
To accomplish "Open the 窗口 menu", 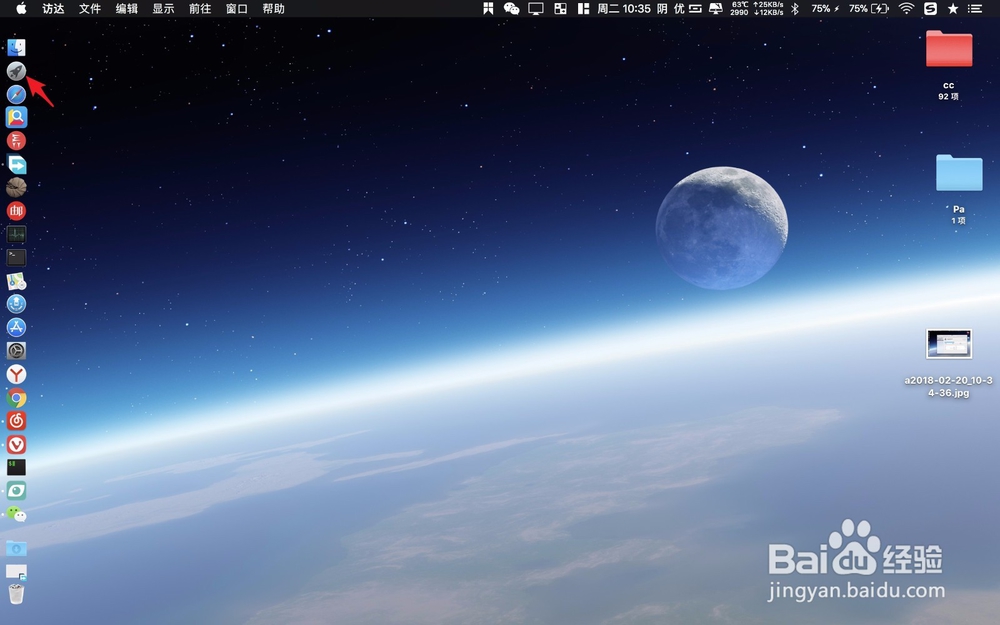I will (x=237, y=8).
